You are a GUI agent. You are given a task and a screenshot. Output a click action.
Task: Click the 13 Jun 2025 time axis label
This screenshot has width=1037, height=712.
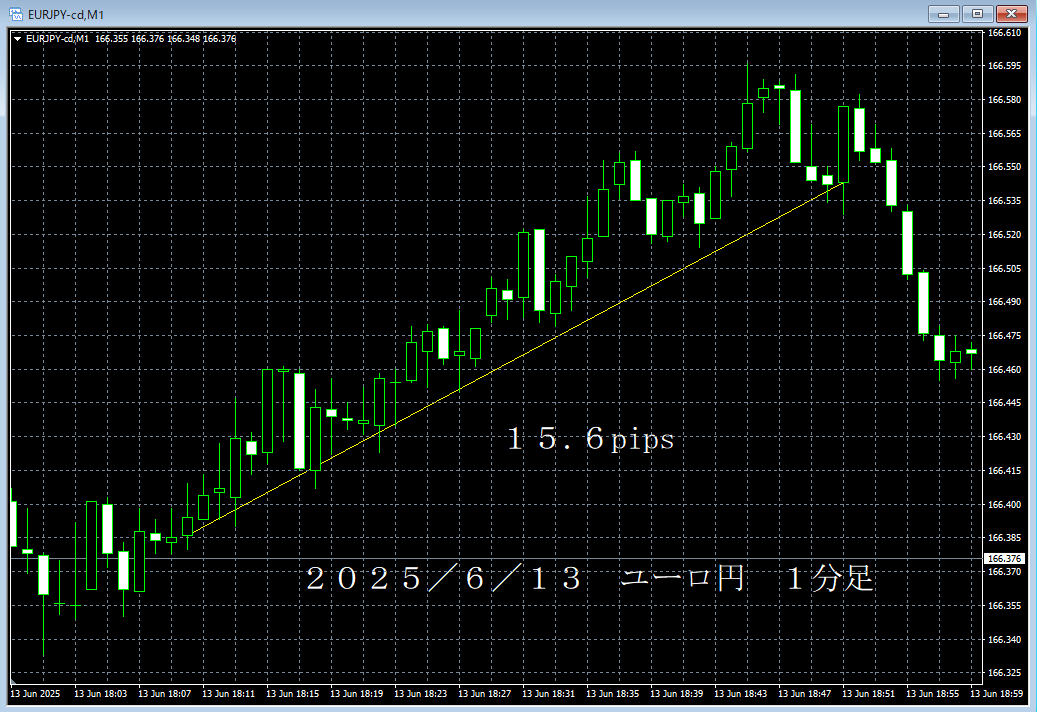click(35, 693)
